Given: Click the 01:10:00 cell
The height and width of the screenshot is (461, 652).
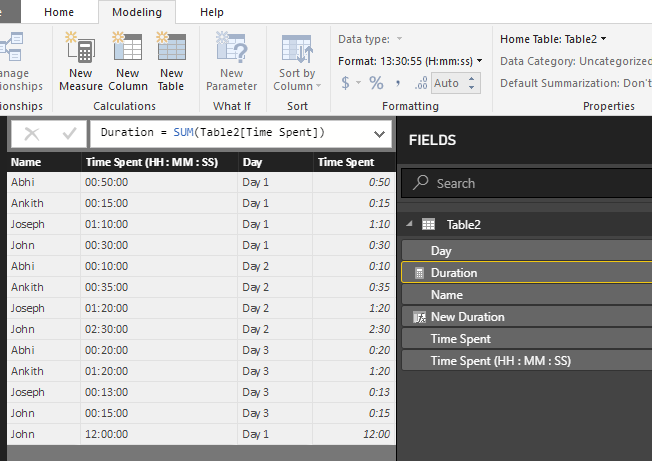Looking at the screenshot, I should (x=159, y=224).
